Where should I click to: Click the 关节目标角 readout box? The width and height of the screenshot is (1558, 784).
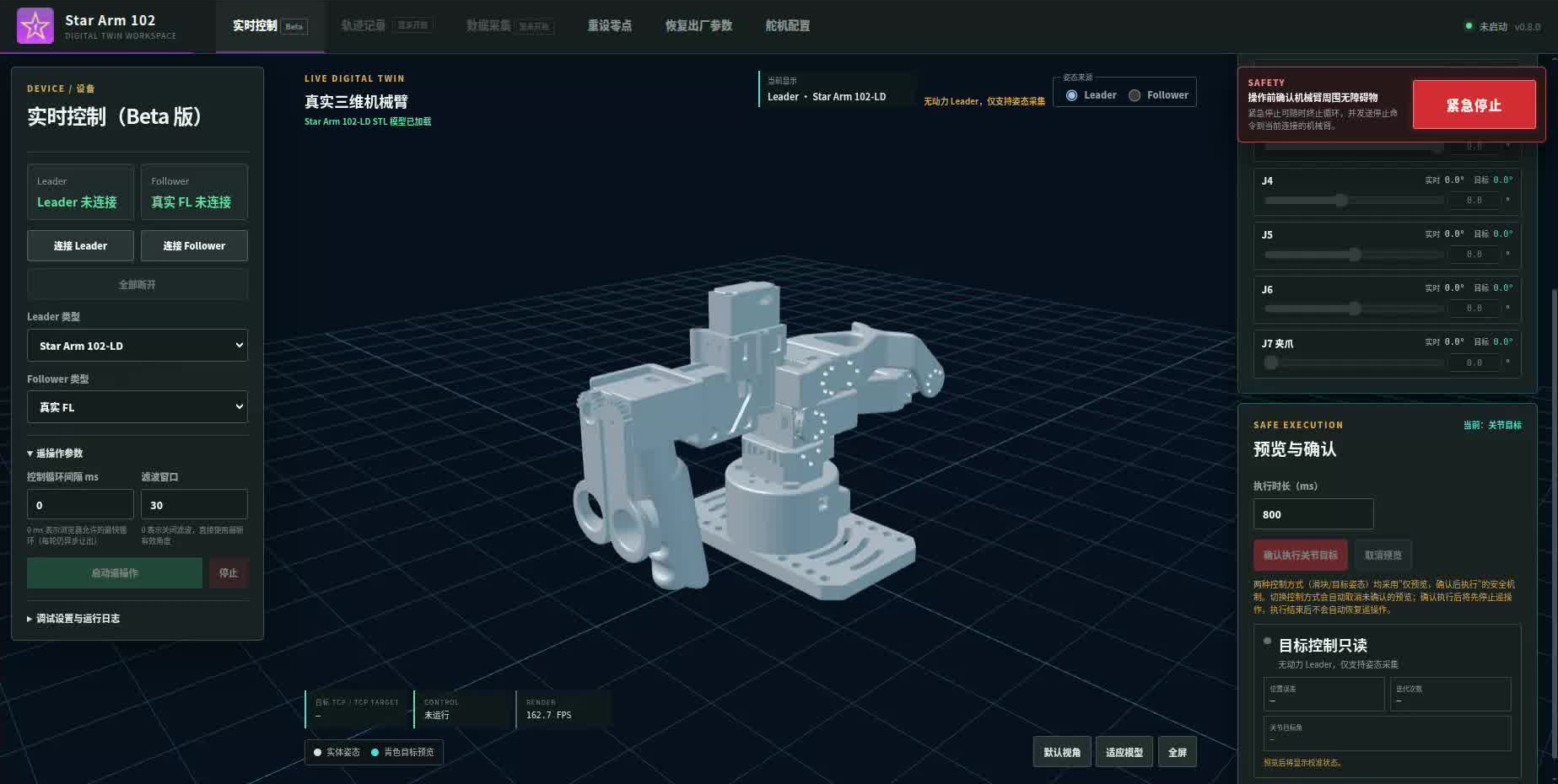pyautogui.click(x=1387, y=733)
